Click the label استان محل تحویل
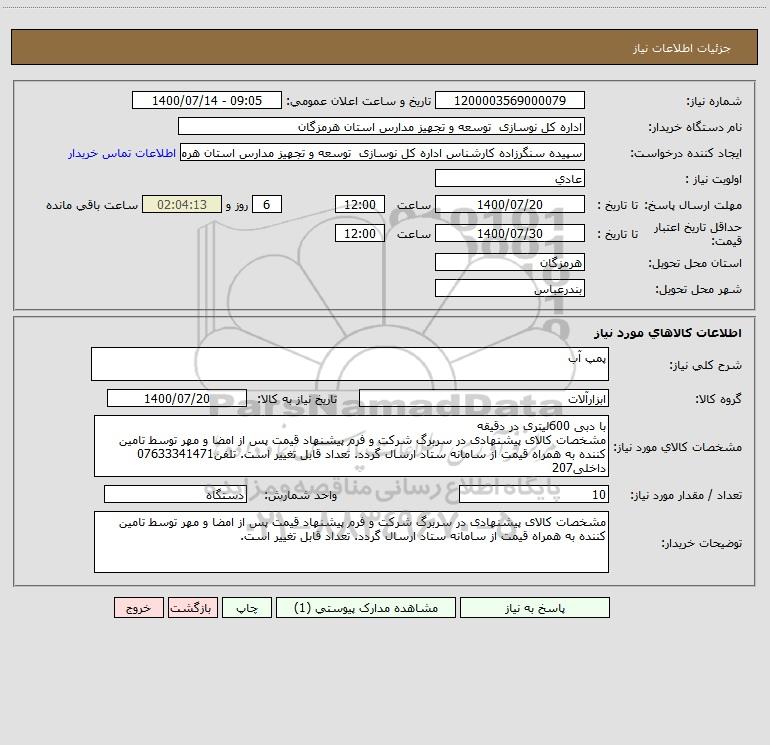Viewport: 770px width, 745px height. [695, 263]
